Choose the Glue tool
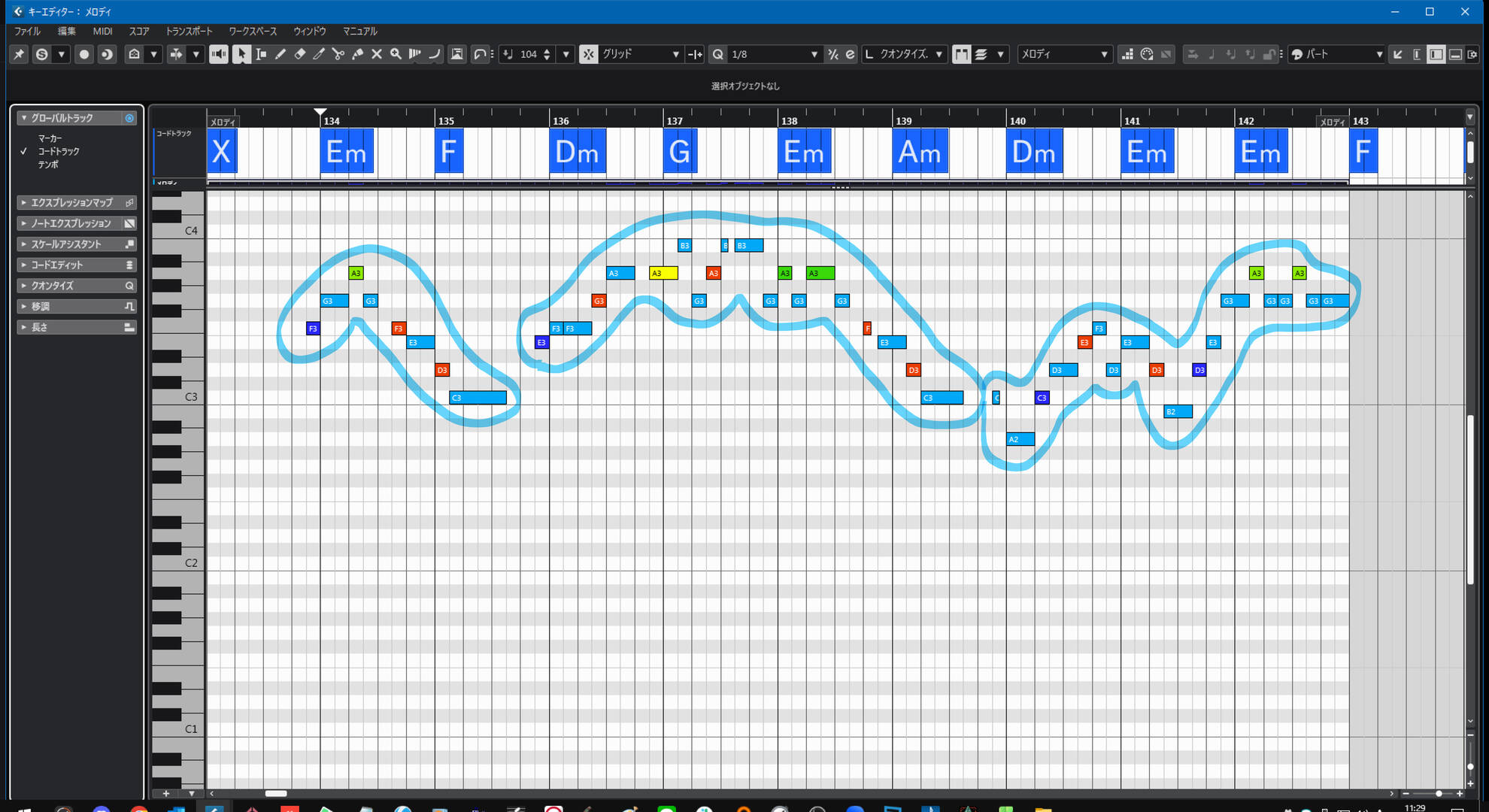The image size is (1489, 812). 357,54
